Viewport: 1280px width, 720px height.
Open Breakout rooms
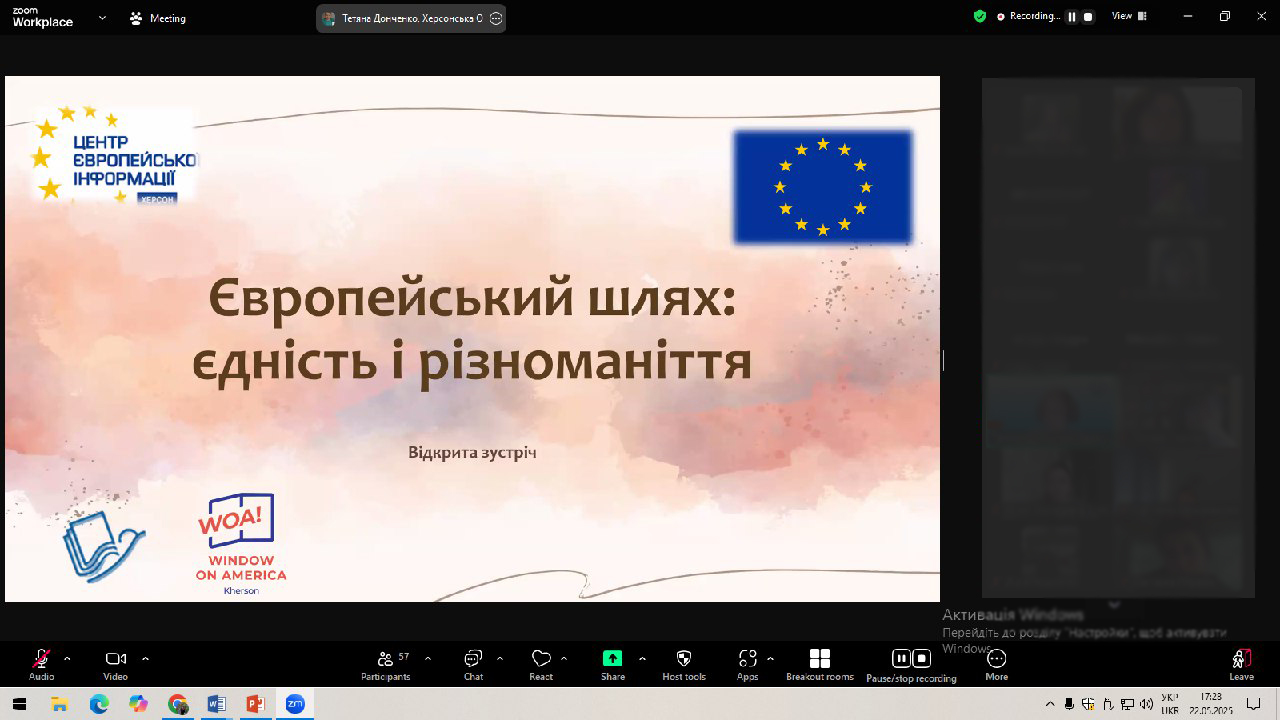[x=820, y=664]
